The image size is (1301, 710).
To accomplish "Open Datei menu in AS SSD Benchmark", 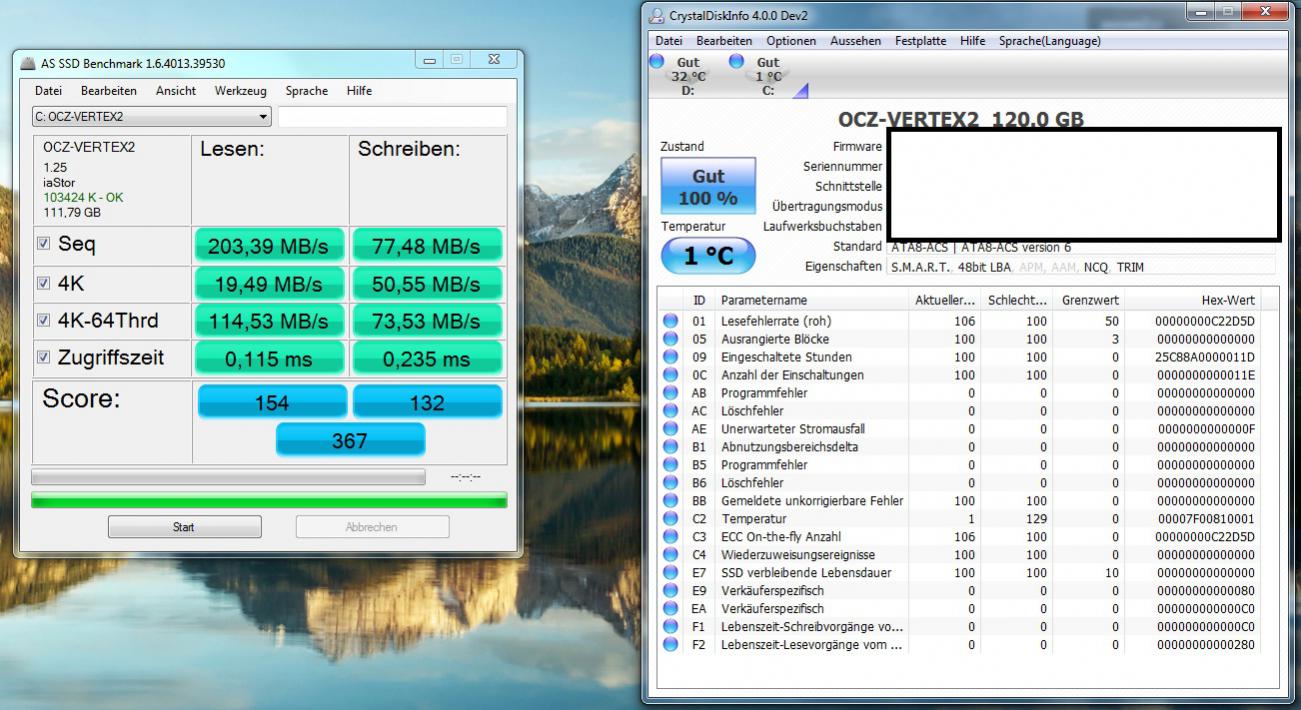I will 48,91.
